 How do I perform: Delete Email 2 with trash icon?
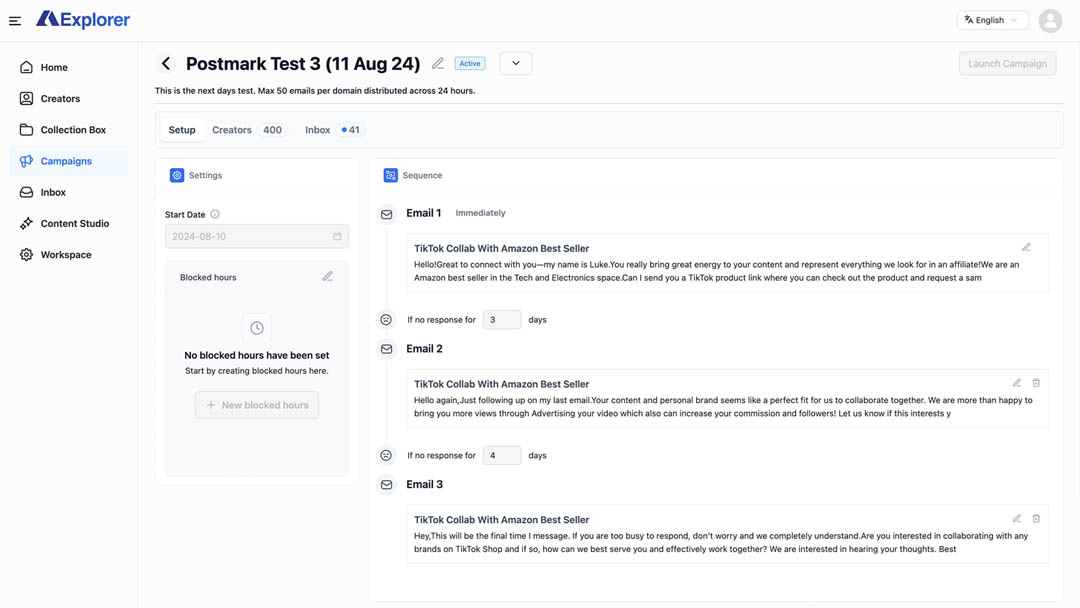click(x=1036, y=383)
